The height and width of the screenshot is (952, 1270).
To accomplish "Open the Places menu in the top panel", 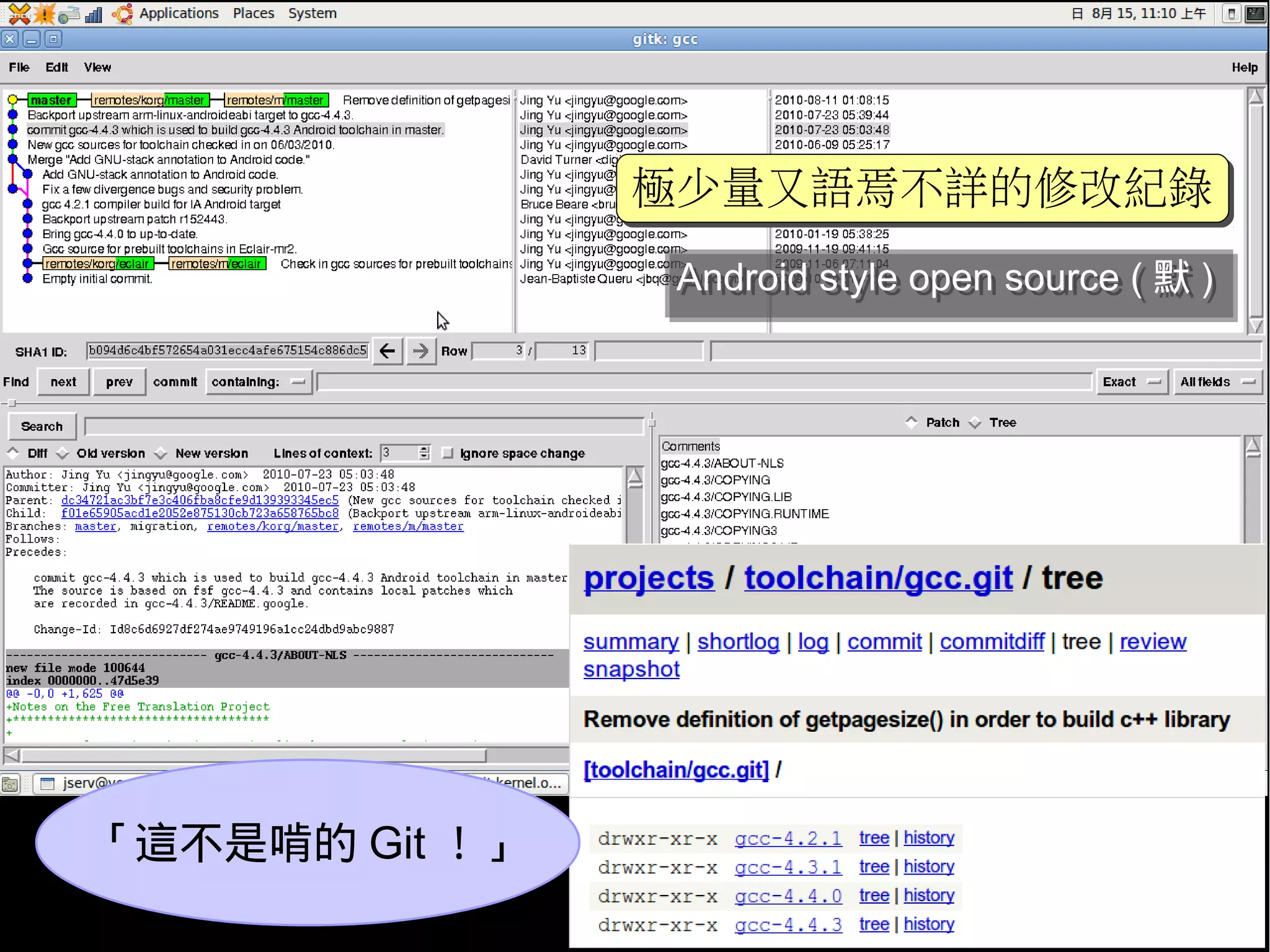I will tap(253, 13).
